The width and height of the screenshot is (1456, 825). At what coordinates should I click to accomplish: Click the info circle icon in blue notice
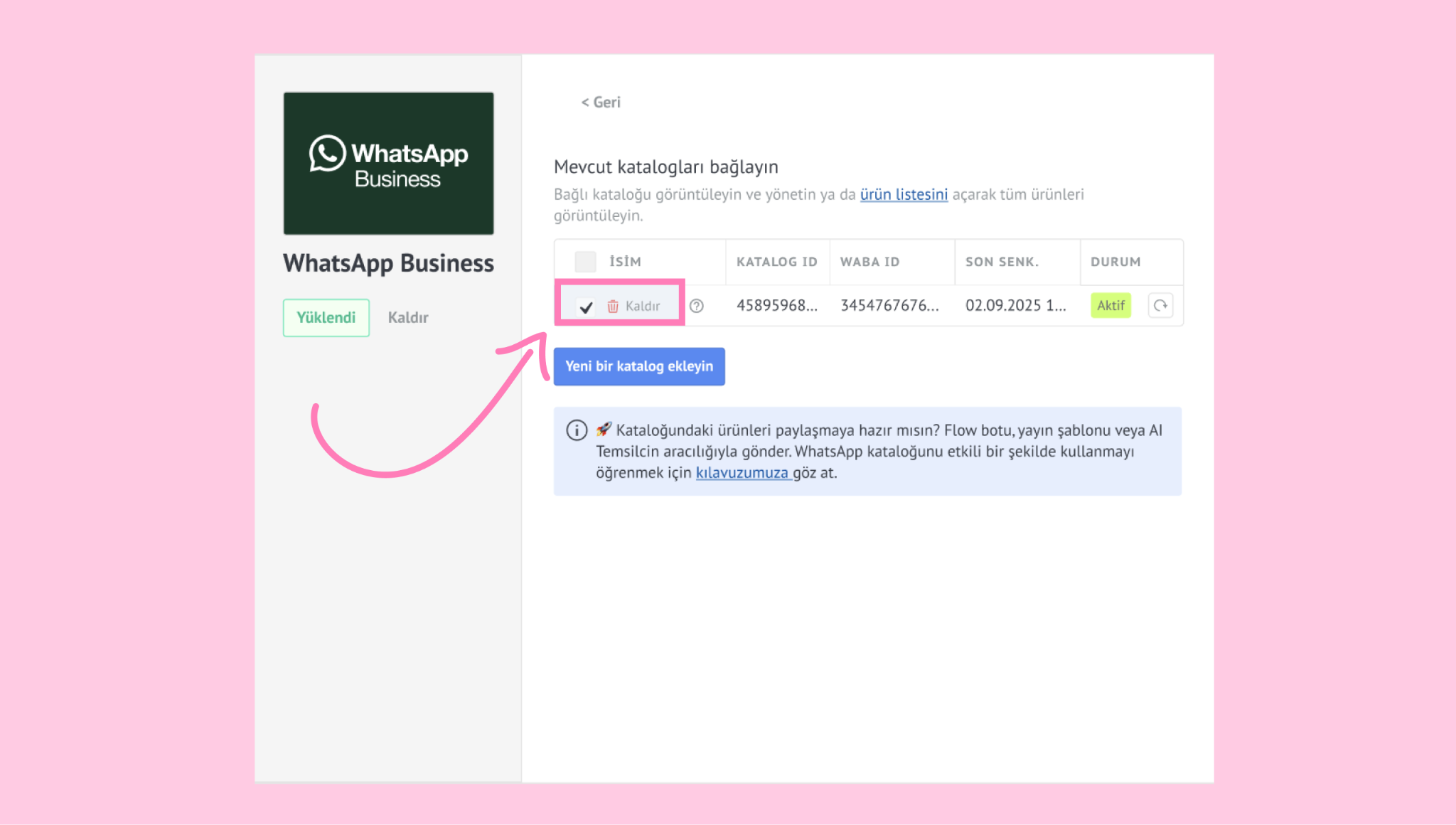pos(577,430)
